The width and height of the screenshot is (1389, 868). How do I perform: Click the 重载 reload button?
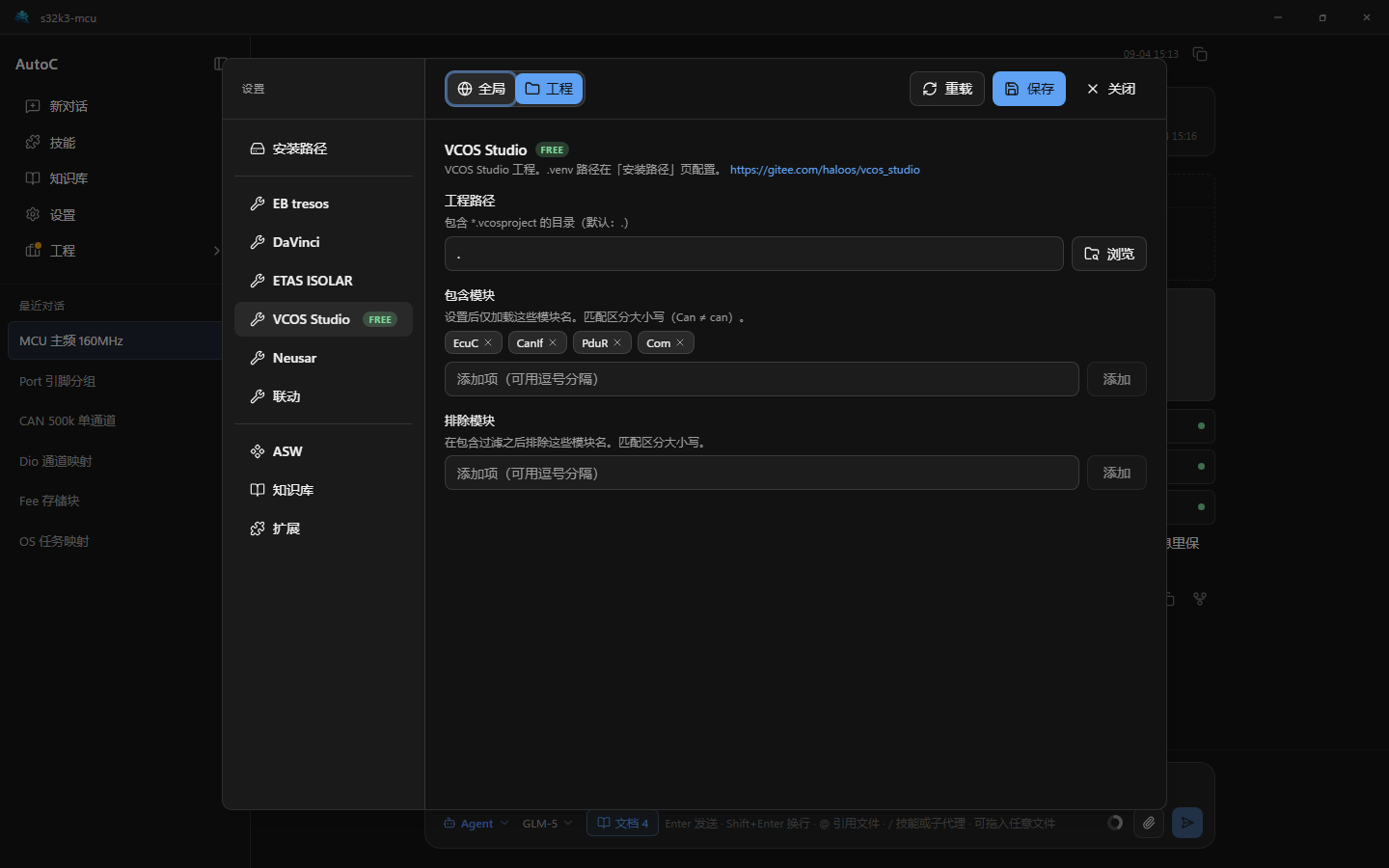point(947,89)
